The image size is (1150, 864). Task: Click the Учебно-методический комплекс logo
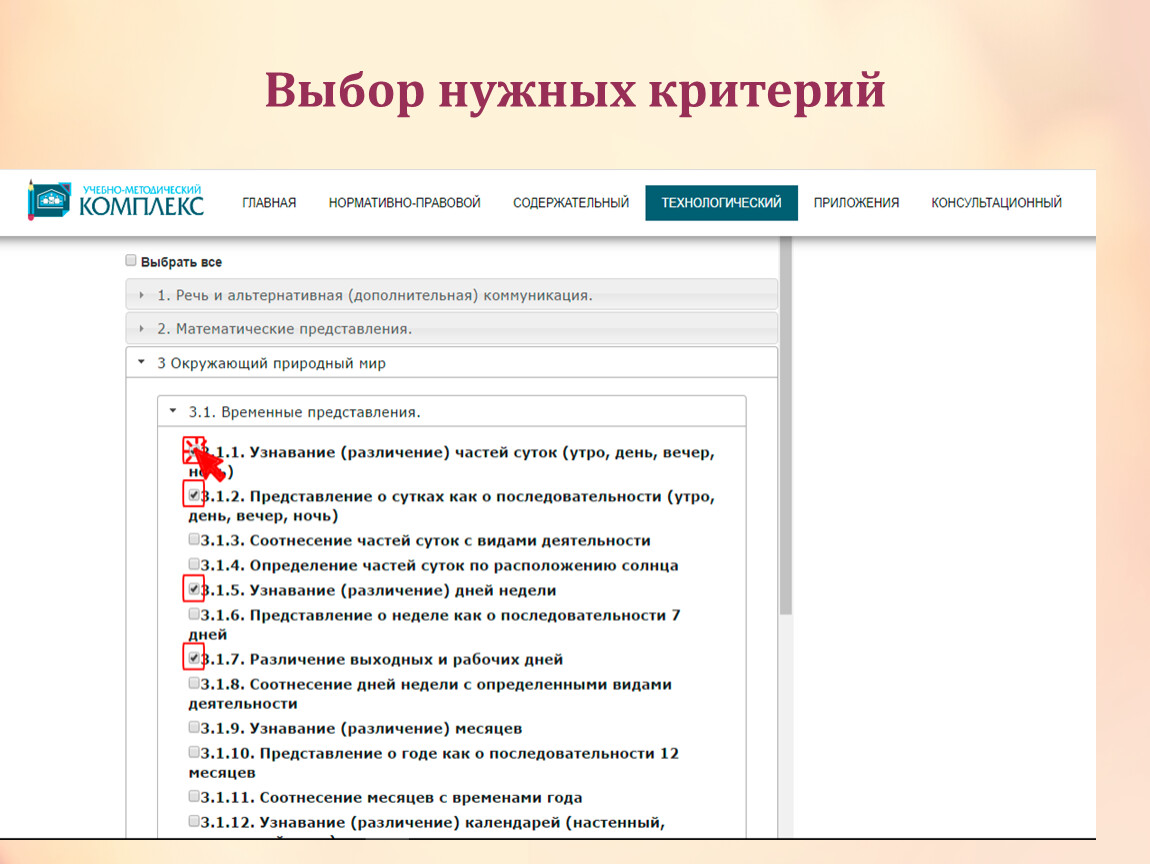(116, 201)
